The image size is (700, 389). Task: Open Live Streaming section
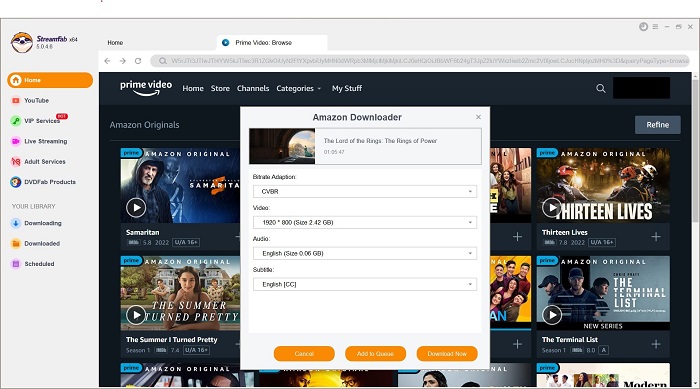coord(46,141)
